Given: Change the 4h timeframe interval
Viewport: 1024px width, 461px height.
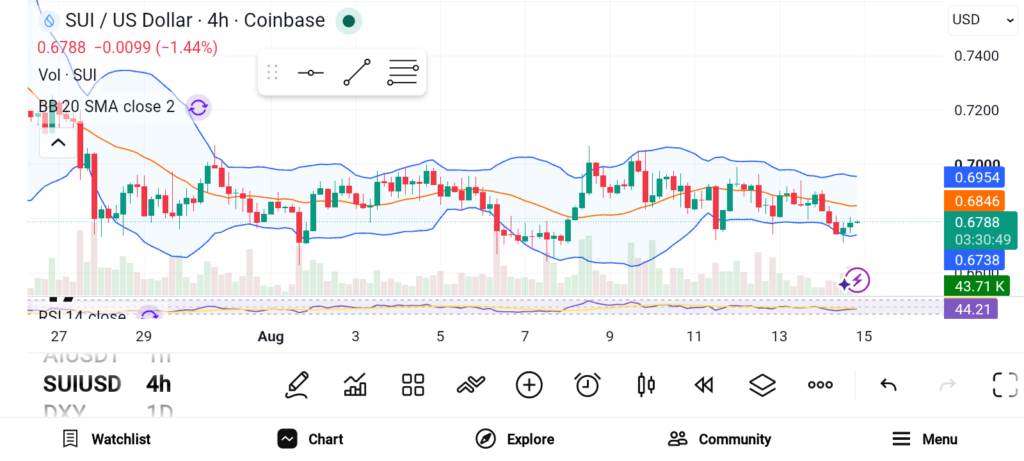Looking at the screenshot, I should [x=159, y=384].
